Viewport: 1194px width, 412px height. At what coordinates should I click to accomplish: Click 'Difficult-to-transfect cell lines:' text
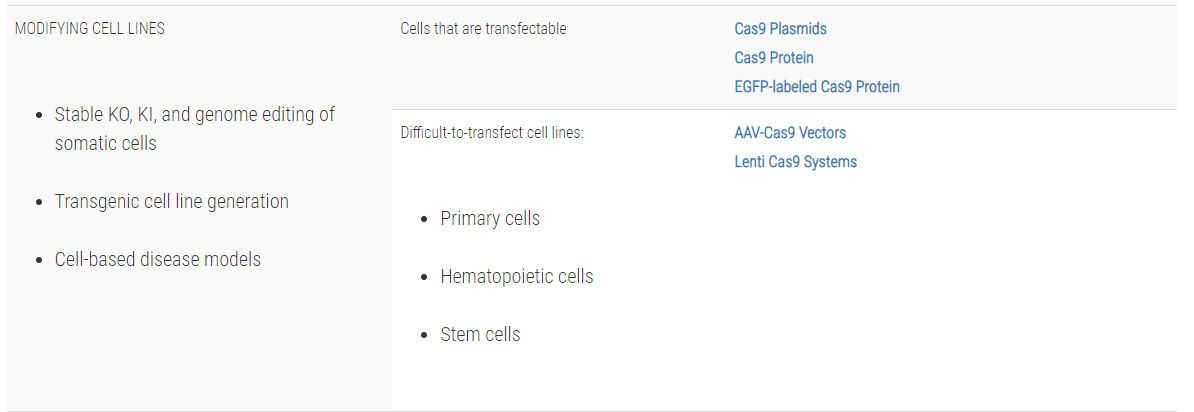tap(491, 133)
